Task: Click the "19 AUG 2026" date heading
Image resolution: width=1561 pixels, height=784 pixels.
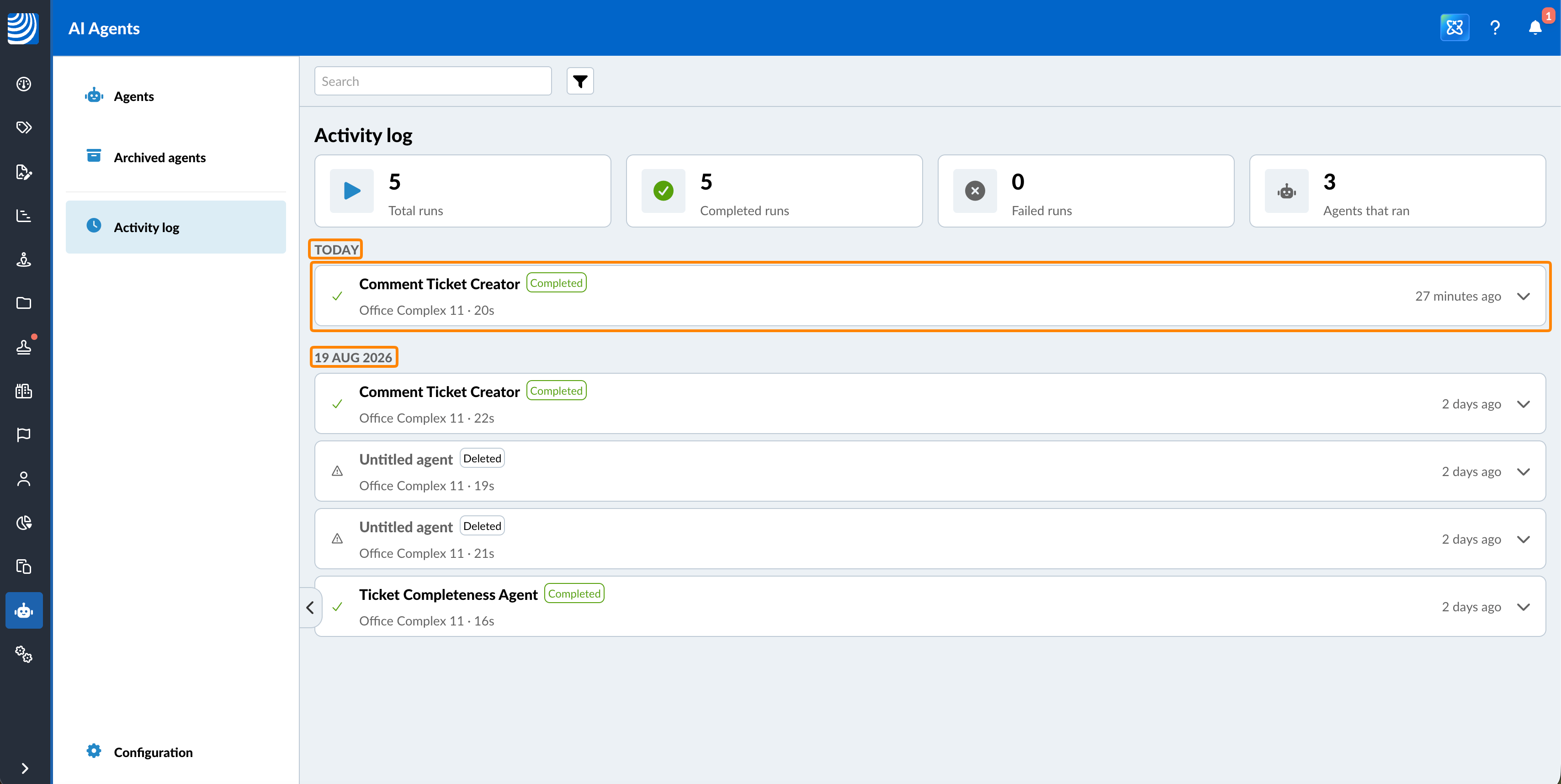Action: coord(353,357)
